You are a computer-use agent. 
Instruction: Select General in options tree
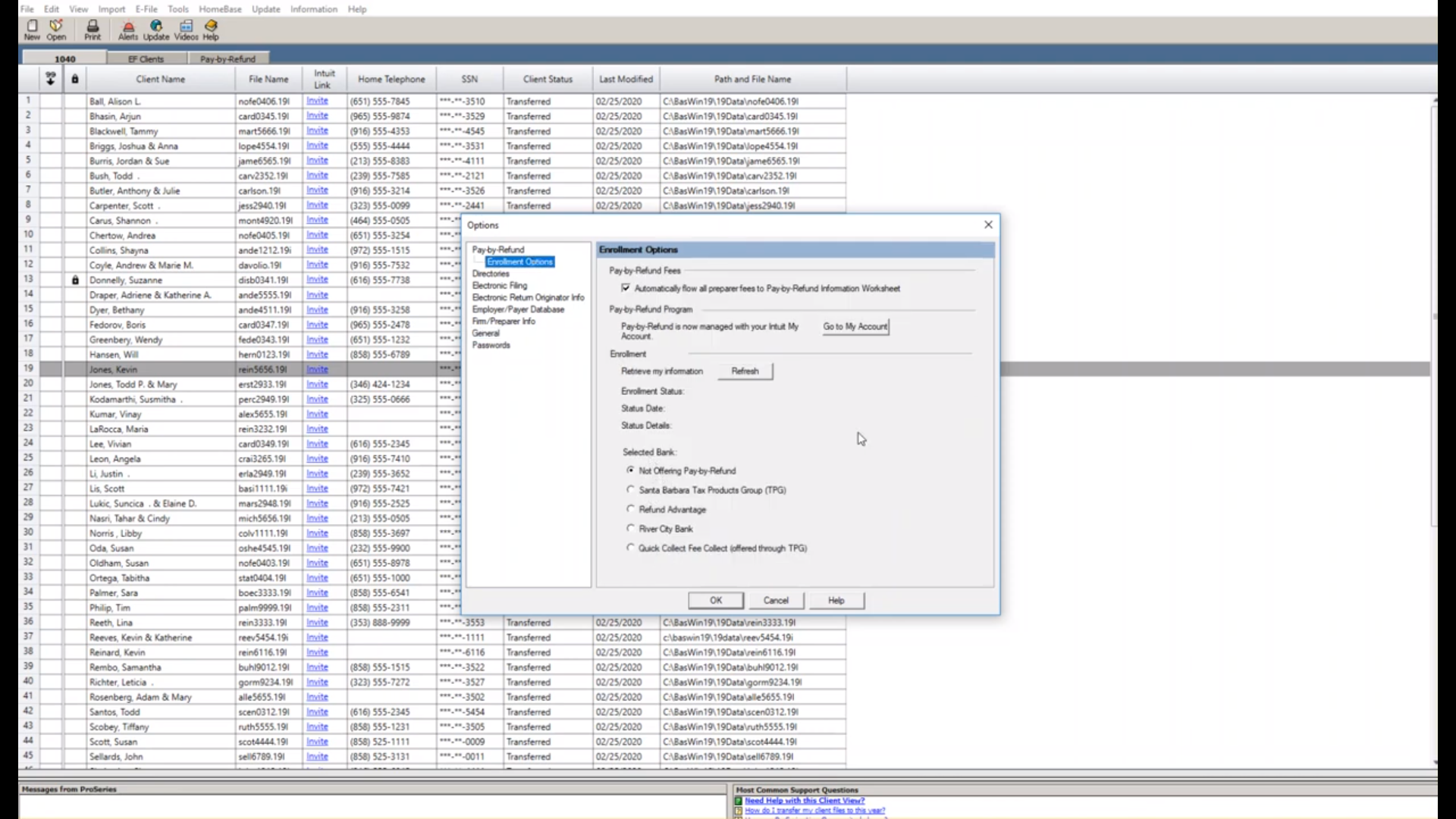pyautogui.click(x=485, y=333)
